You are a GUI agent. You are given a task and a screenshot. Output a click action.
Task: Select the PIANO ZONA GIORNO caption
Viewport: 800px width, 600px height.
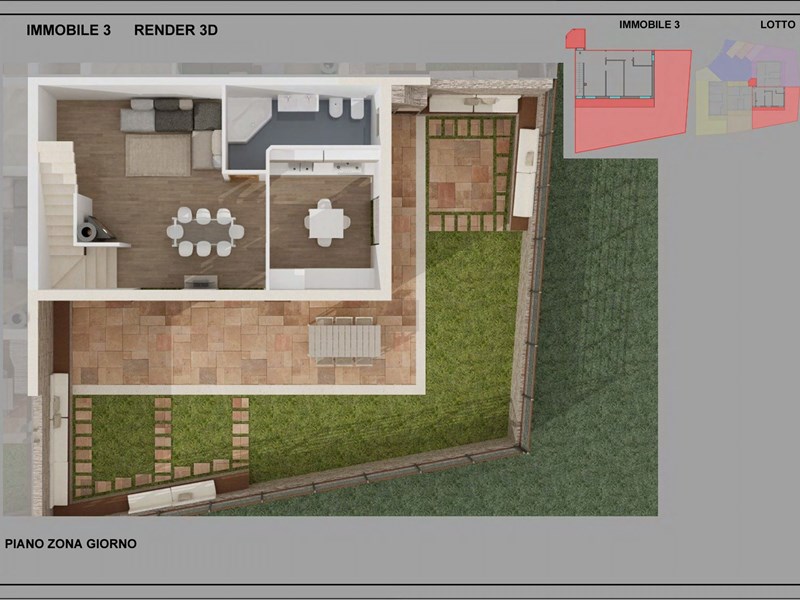click(x=71, y=544)
